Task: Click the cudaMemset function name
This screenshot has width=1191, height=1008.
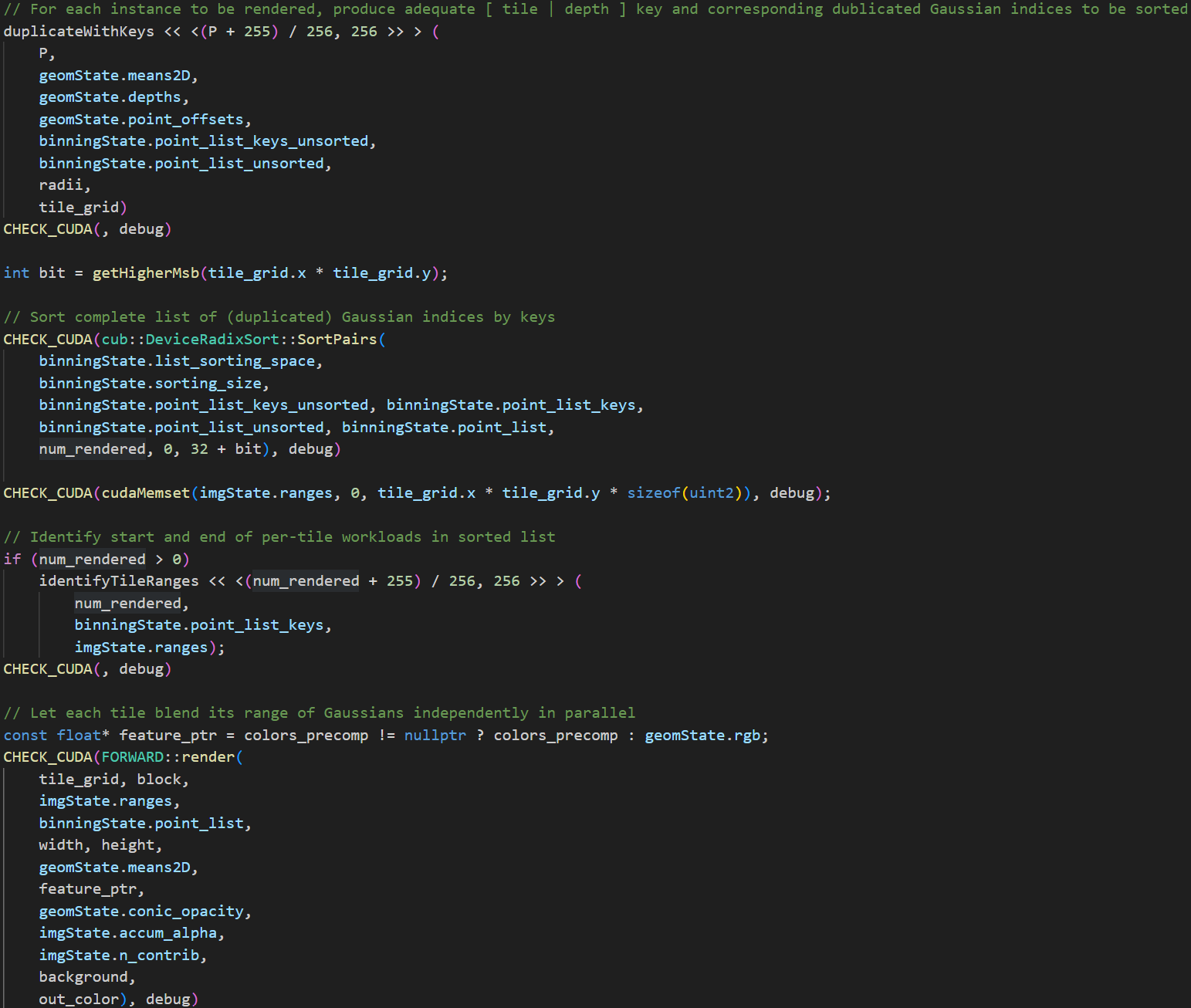Action: click(146, 493)
